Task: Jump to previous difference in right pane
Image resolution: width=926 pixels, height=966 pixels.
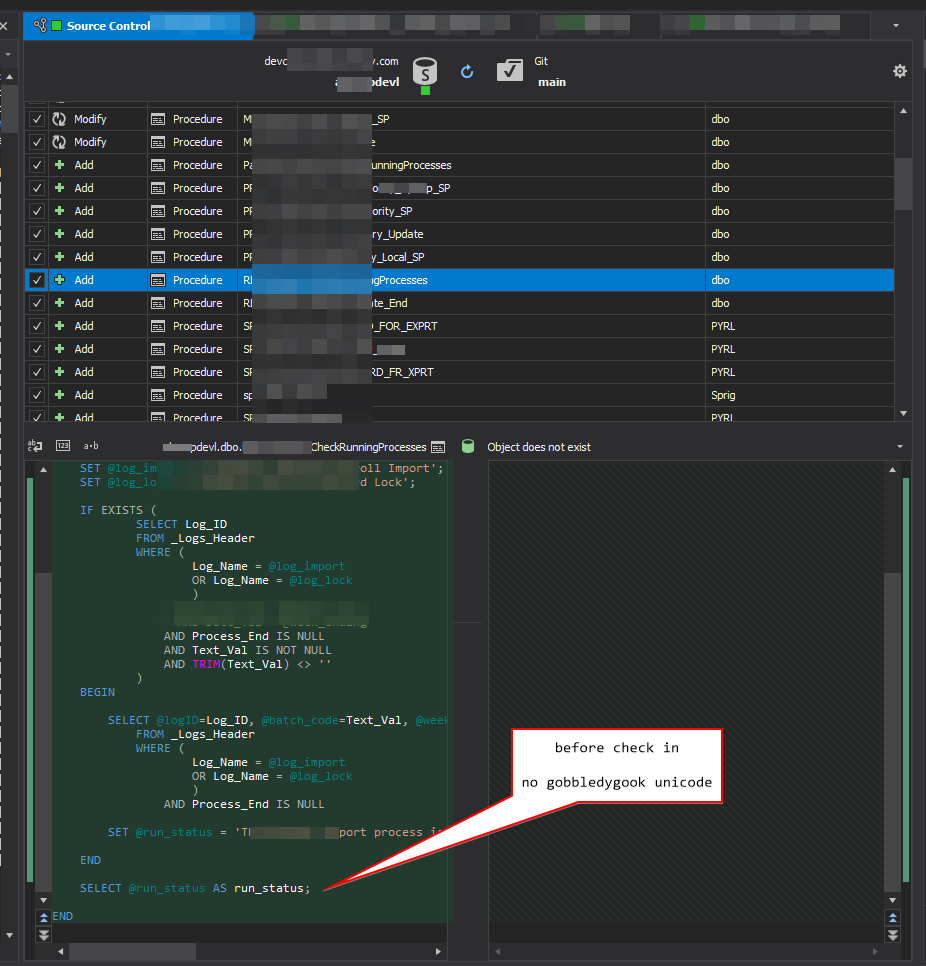Action: pos(893,917)
